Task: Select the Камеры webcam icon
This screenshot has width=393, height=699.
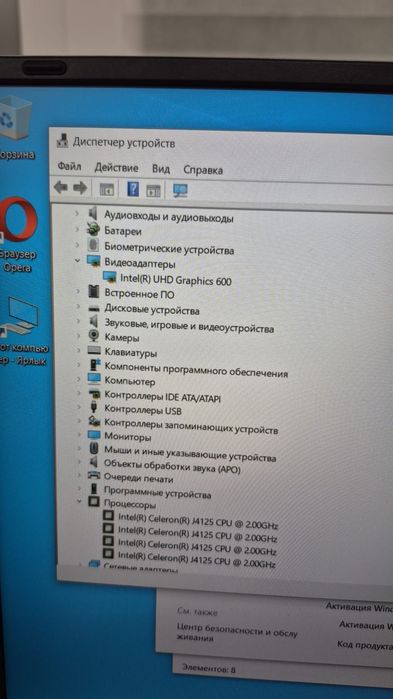Action: (x=94, y=335)
